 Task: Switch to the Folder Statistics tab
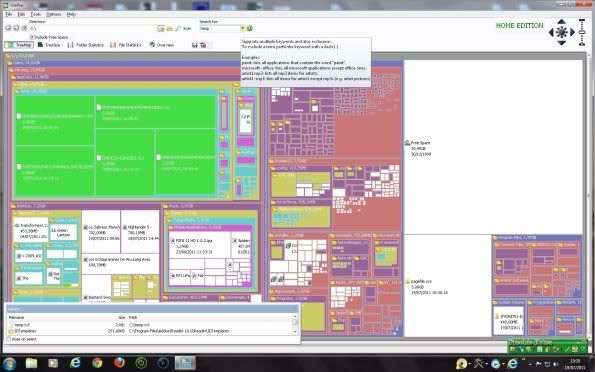click(x=85, y=45)
